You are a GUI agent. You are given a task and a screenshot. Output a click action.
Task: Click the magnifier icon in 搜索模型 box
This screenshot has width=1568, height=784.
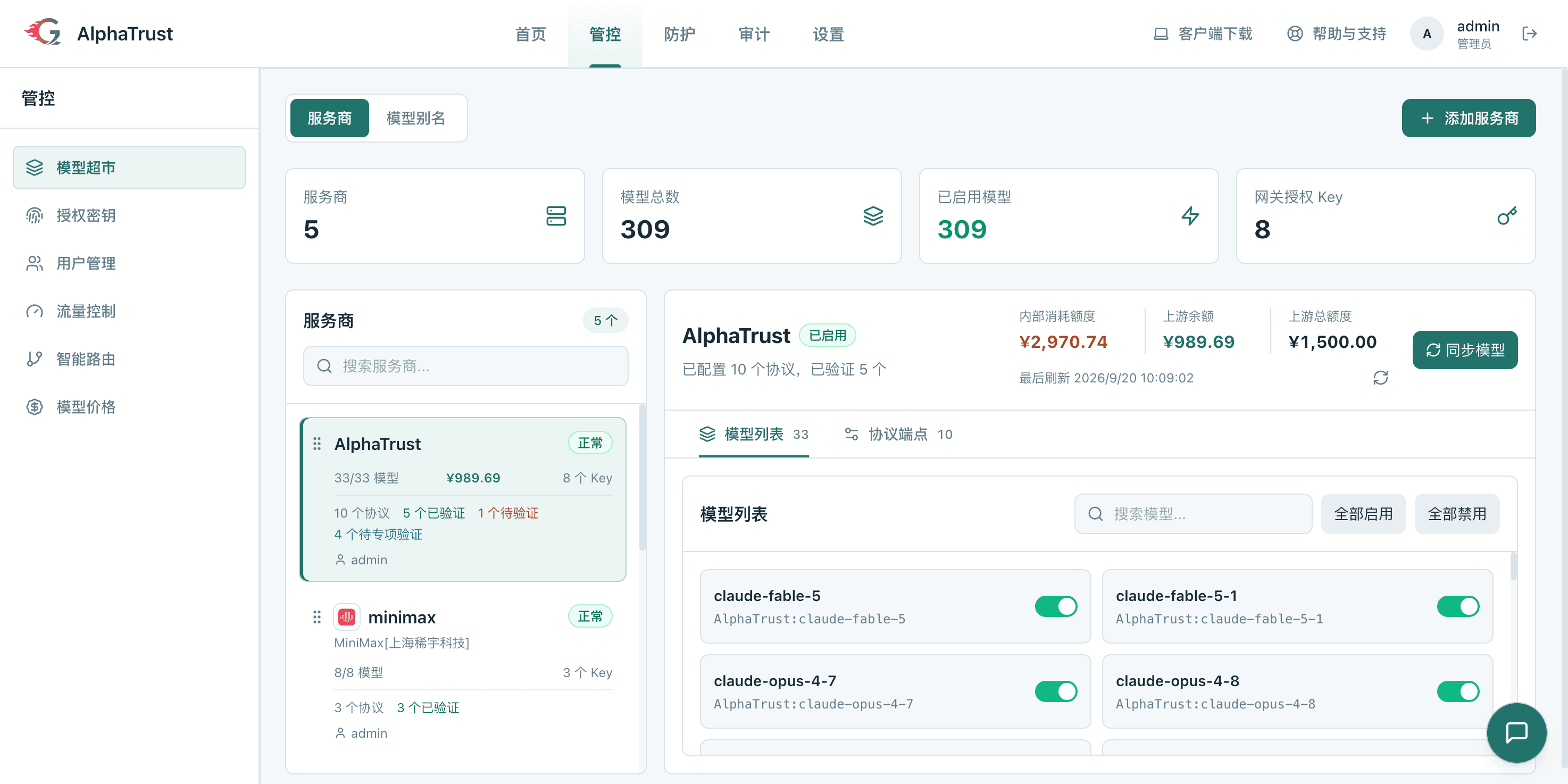pyautogui.click(x=1095, y=514)
